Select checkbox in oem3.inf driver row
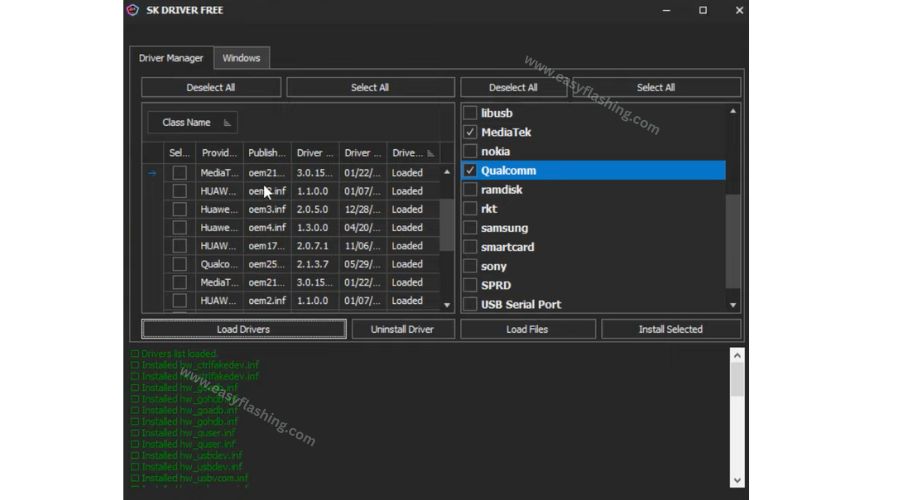This screenshot has height=500, width=900. point(180,209)
